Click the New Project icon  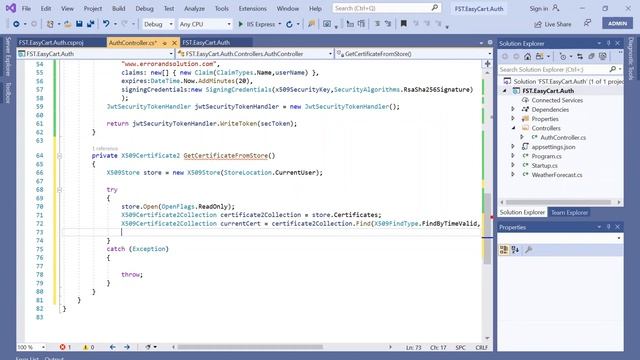[x=50, y=24]
